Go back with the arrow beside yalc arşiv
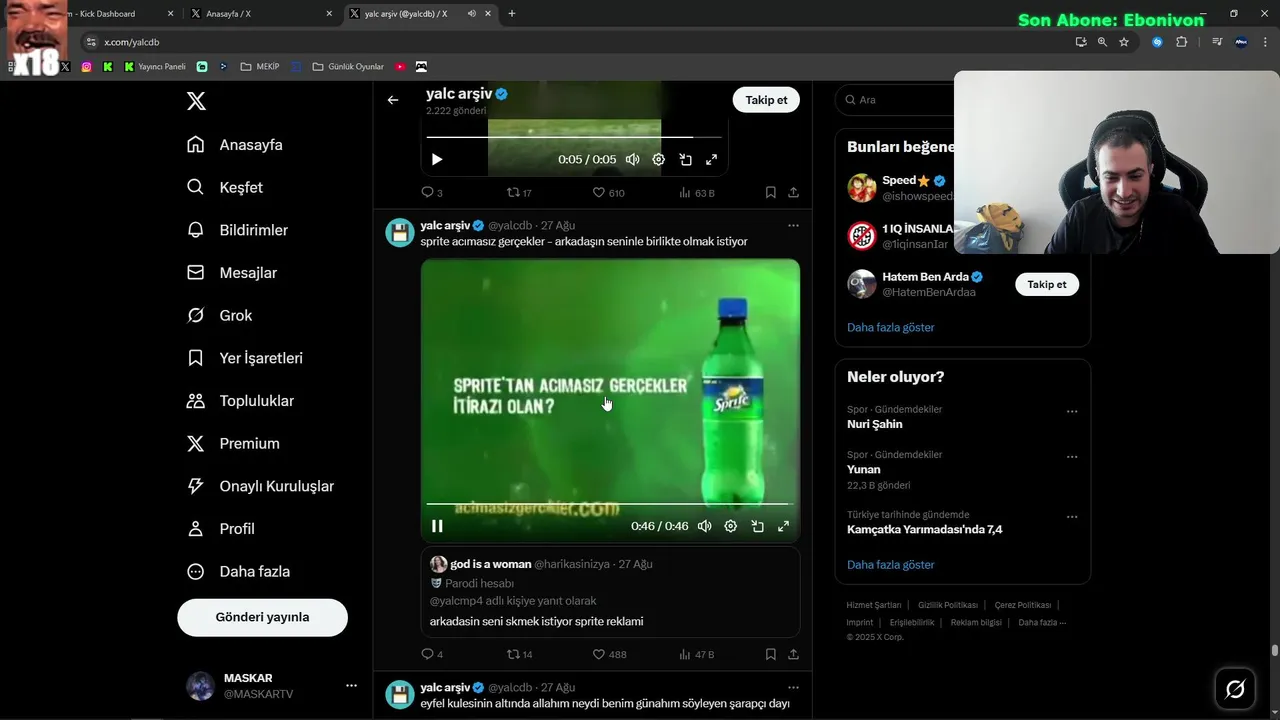The image size is (1280, 720). tap(393, 100)
